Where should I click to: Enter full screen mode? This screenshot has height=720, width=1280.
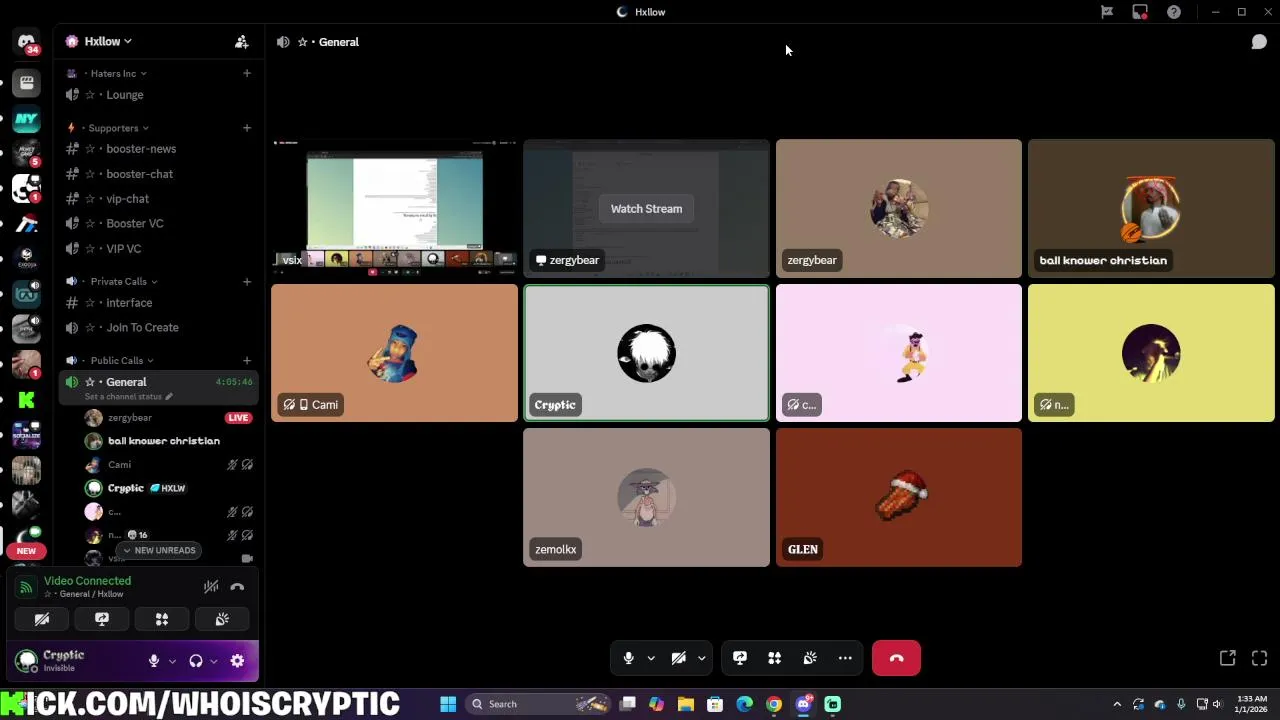tap(1259, 658)
